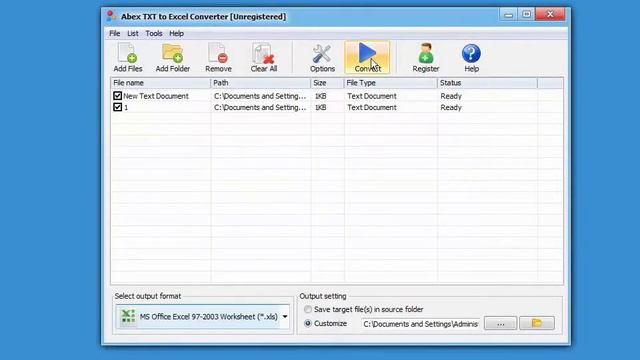This screenshot has height=360, width=640.
Task: Click the Clear All toolbar icon
Action: (264, 58)
